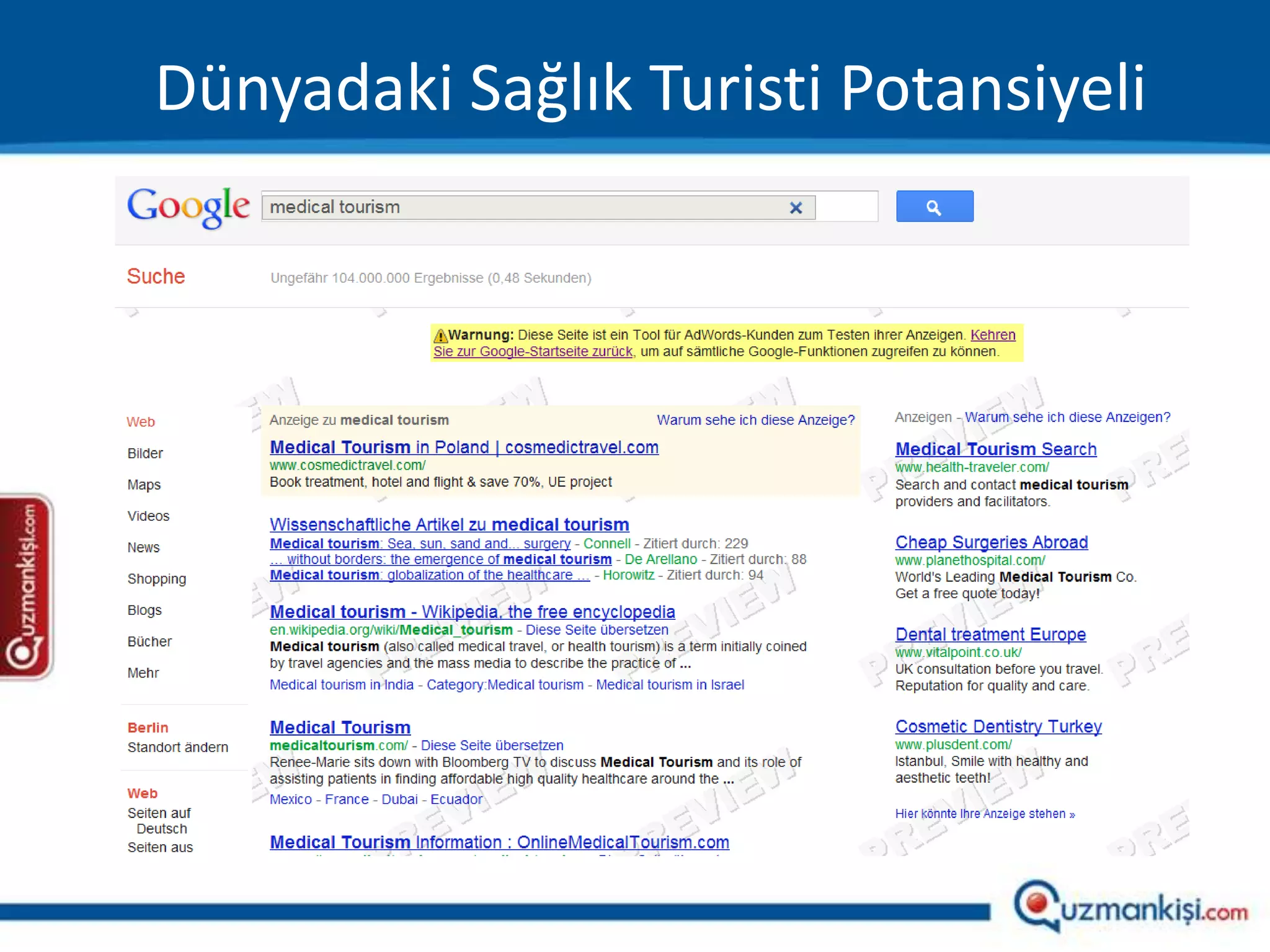The image size is (1270, 952).
Task: Open the Blogs search category
Action: point(144,610)
